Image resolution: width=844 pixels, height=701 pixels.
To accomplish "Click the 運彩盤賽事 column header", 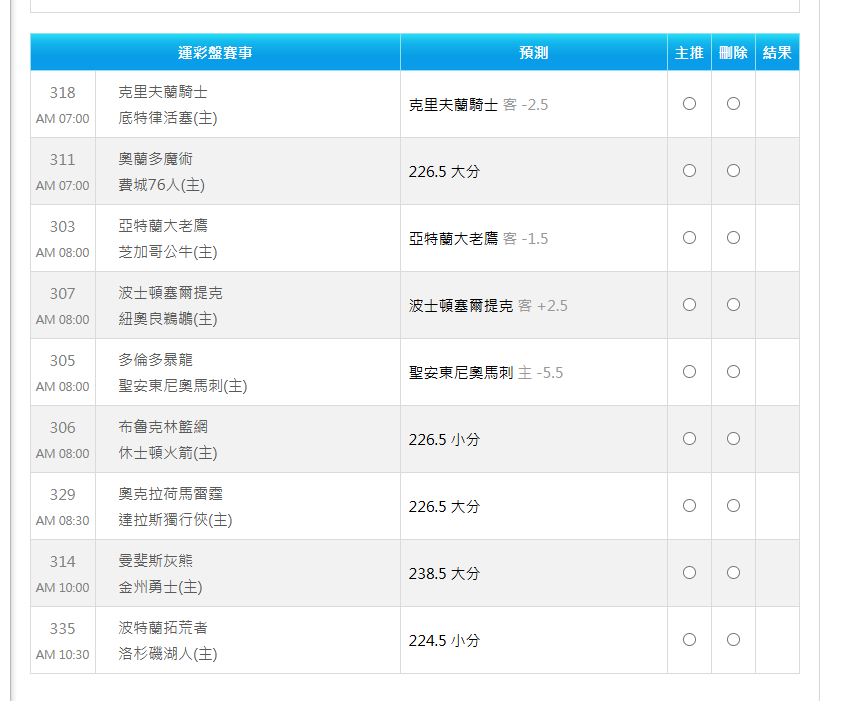I will (x=215, y=53).
